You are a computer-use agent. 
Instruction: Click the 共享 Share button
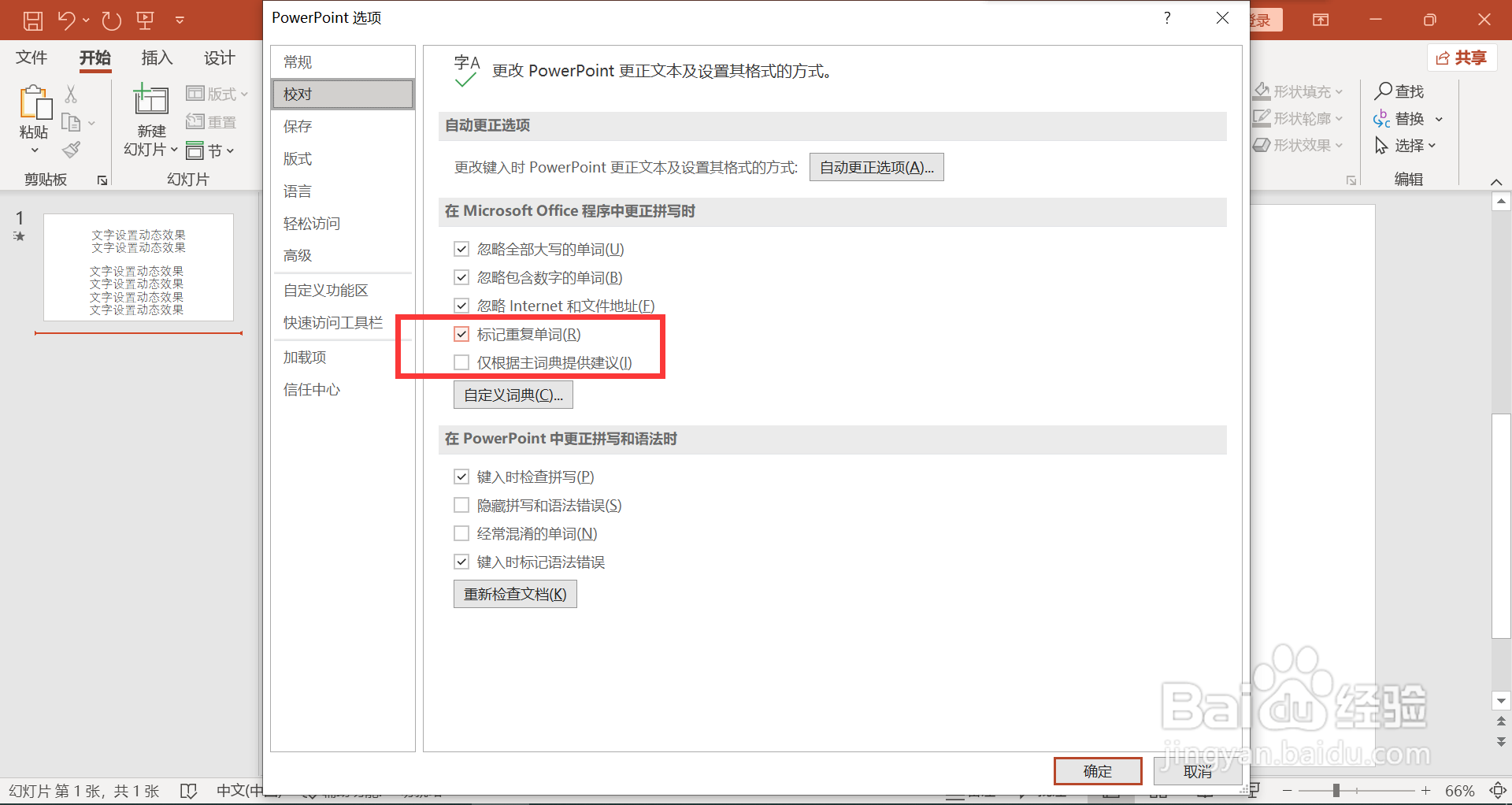pyautogui.click(x=1462, y=57)
